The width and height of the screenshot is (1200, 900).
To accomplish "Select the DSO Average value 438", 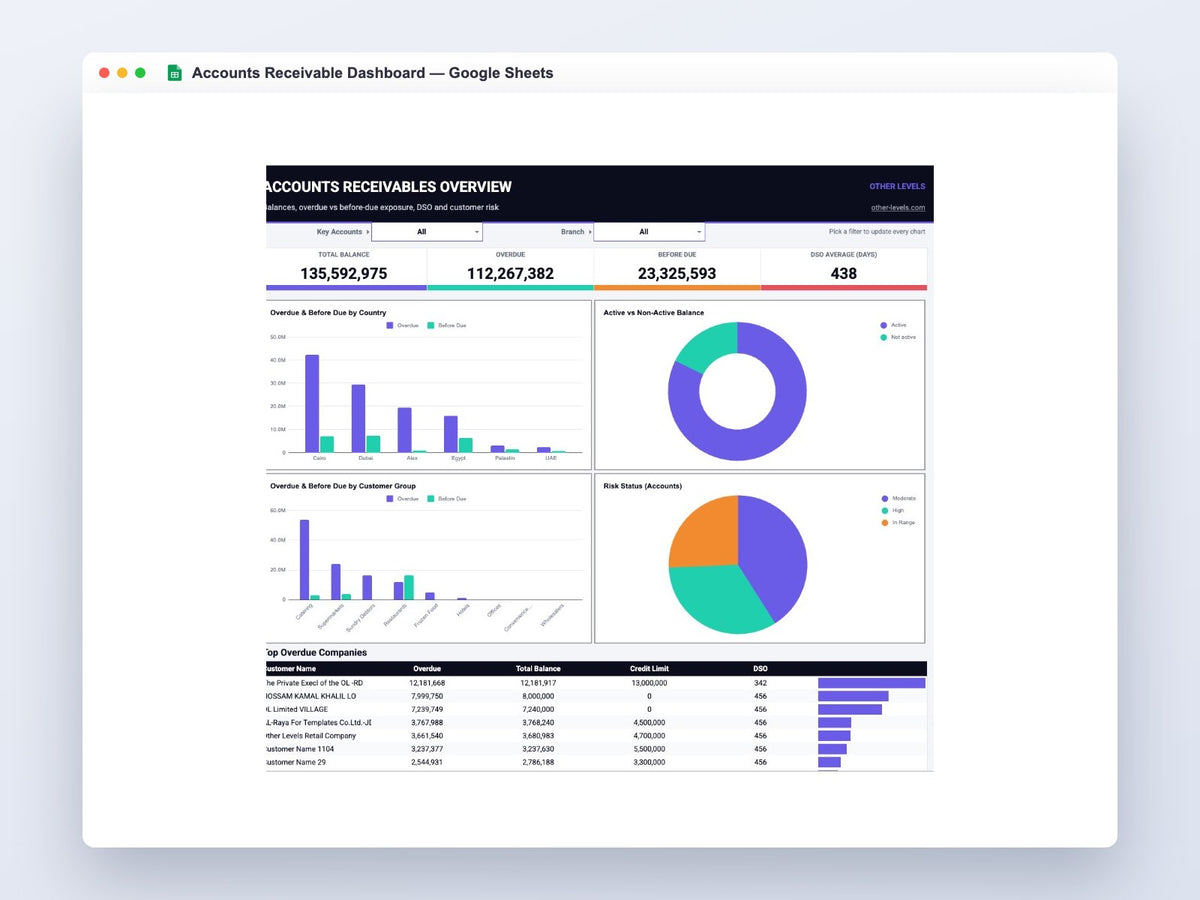I will 843,273.
